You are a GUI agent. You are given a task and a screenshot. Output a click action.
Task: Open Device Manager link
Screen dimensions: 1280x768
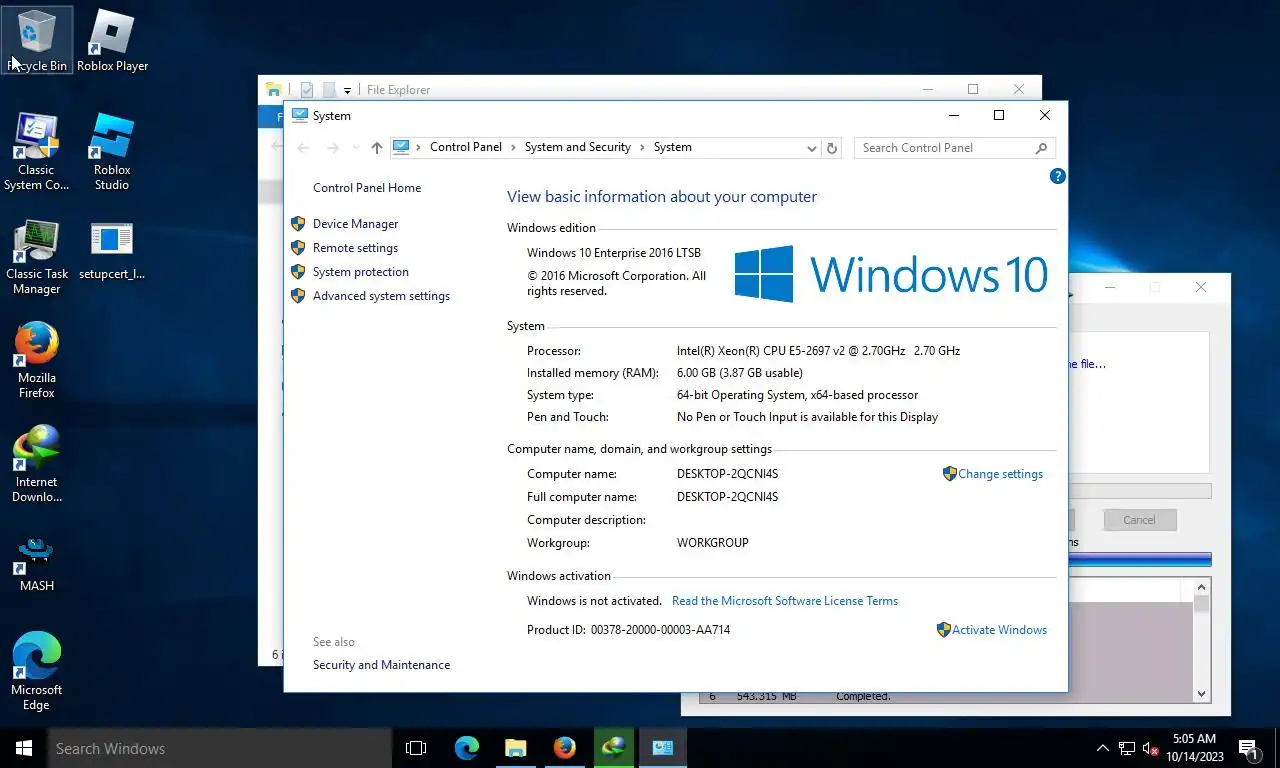point(355,224)
